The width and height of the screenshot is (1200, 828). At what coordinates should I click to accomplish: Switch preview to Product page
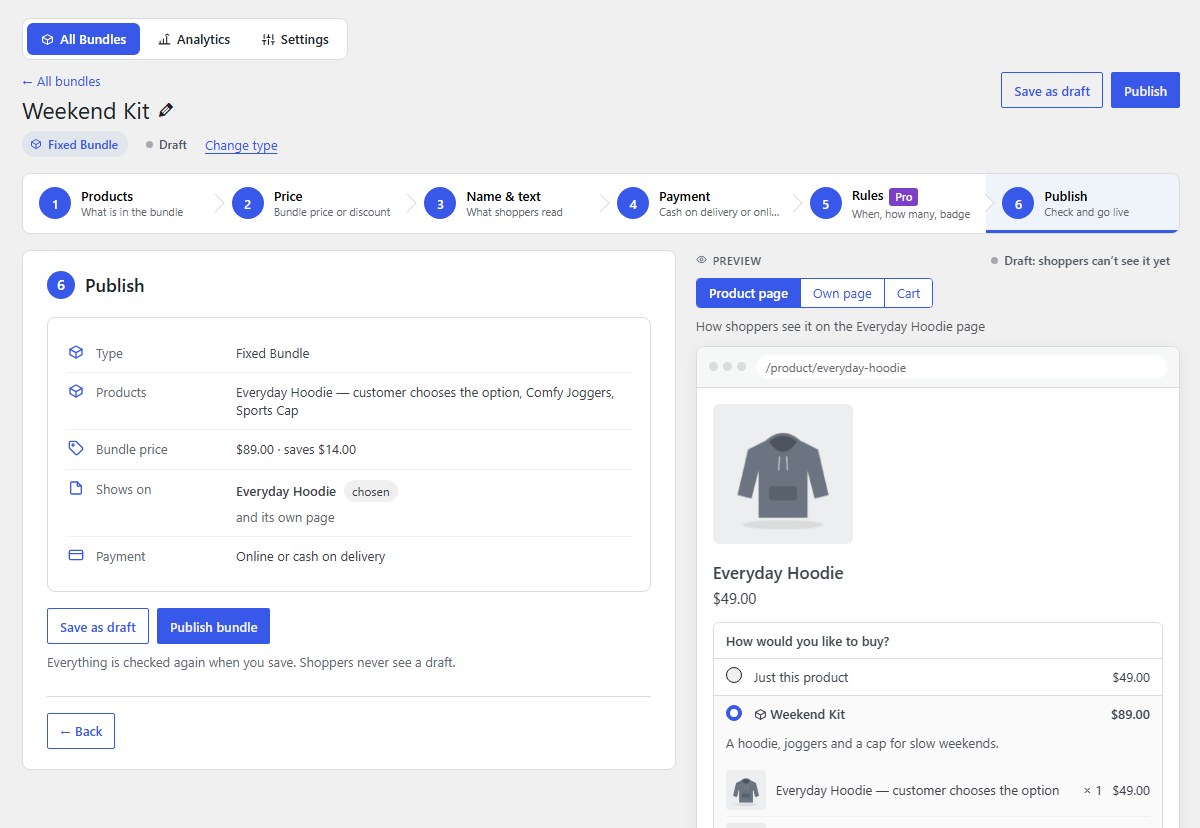click(748, 293)
